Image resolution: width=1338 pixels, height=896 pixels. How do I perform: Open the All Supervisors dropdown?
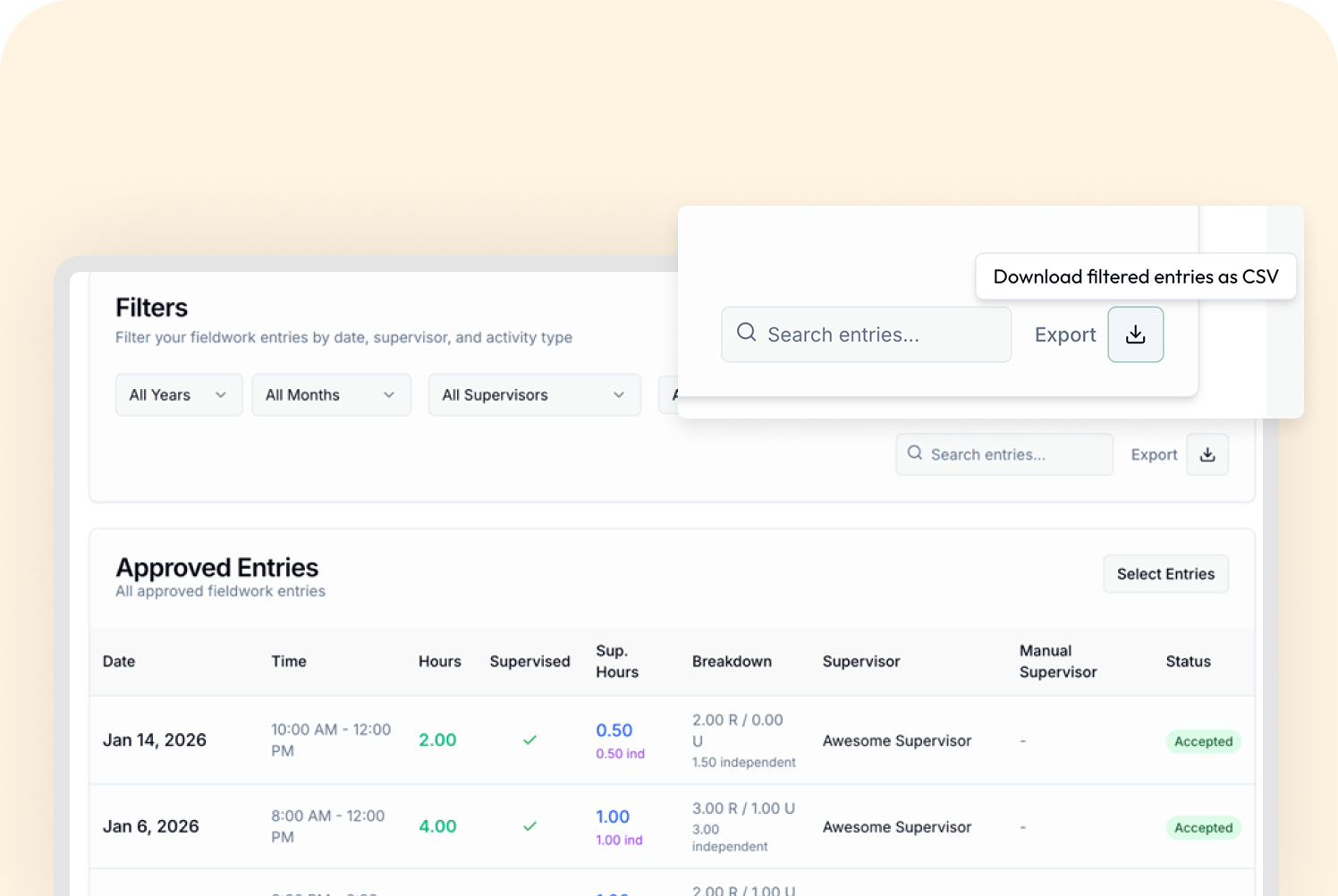pyautogui.click(x=534, y=394)
